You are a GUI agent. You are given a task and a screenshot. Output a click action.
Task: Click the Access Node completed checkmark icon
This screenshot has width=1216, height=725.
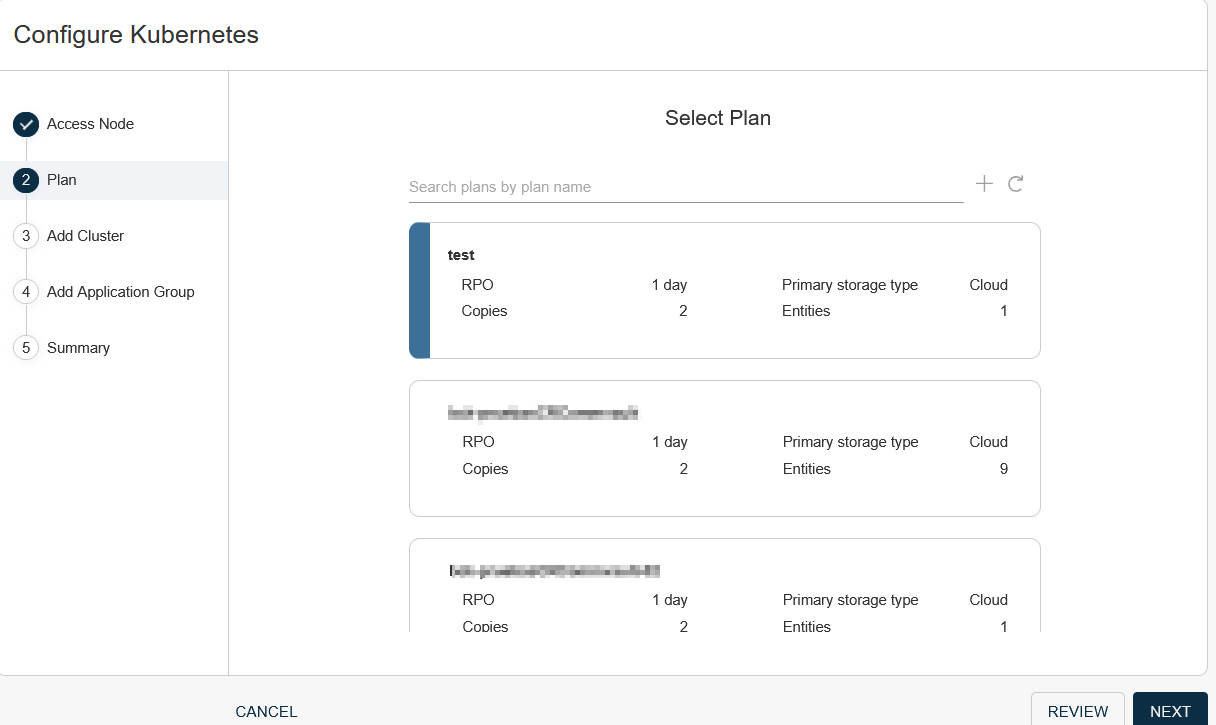coord(26,125)
